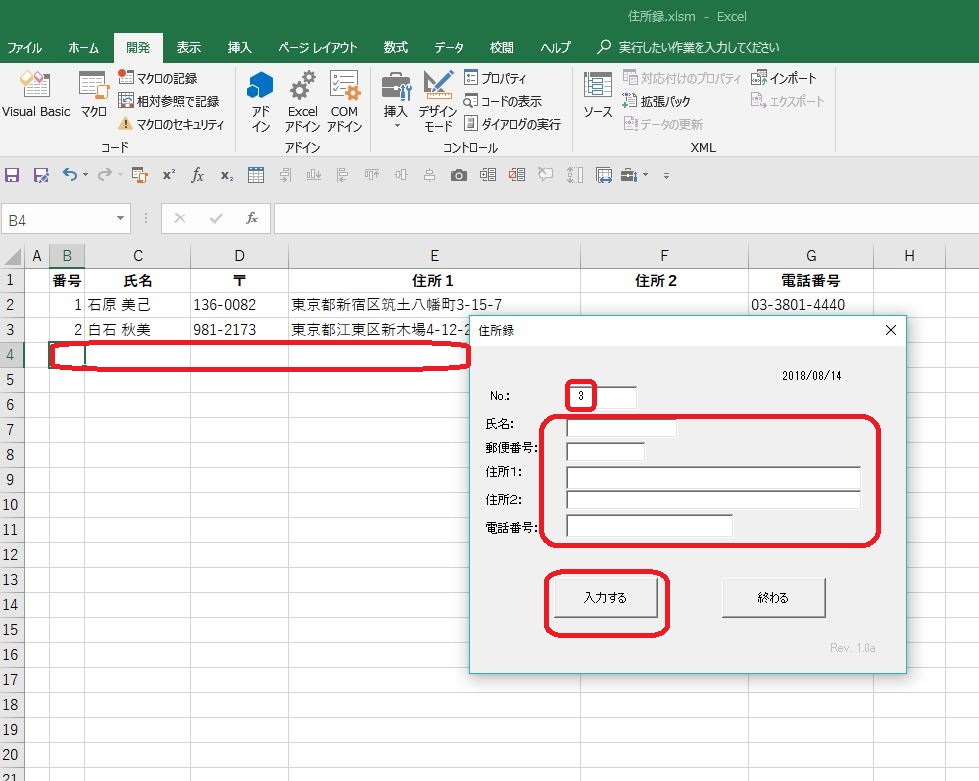This screenshot has width=979, height=781.
Task: Click Insert Function fx beside formula bar
Action: coord(252,219)
